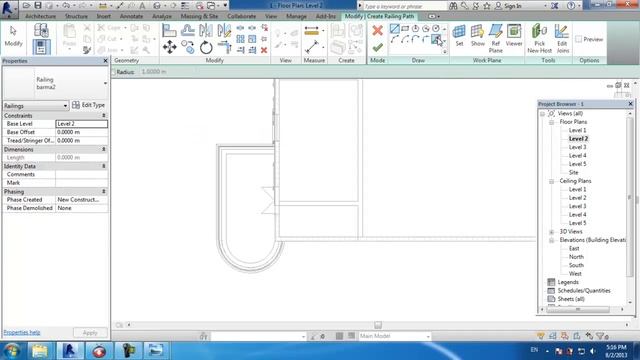Collapse the Identity Data section
Screen dimensions: 640x360
[104, 166]
